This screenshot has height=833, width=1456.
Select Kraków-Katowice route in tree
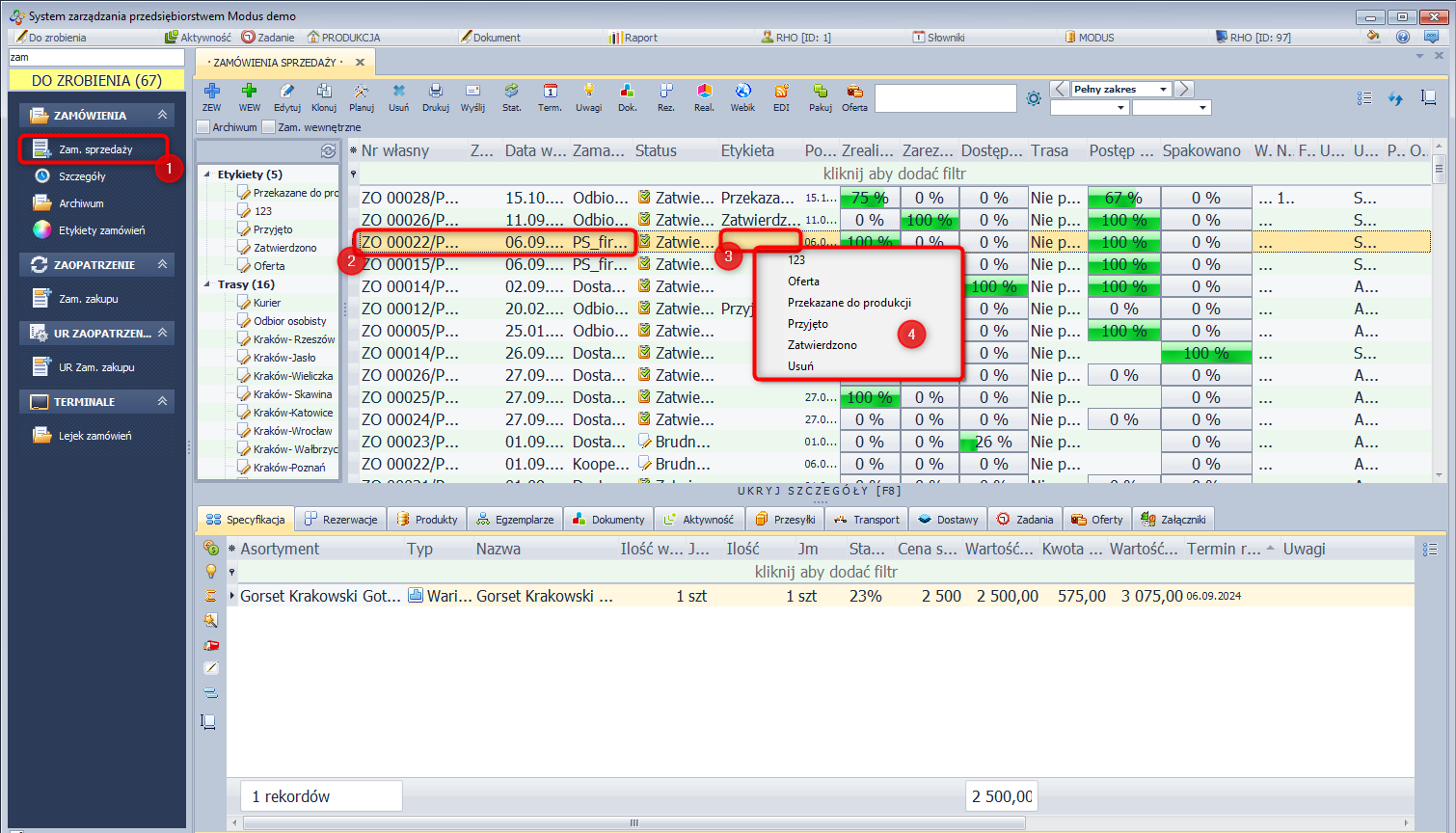tap(293, 413)
